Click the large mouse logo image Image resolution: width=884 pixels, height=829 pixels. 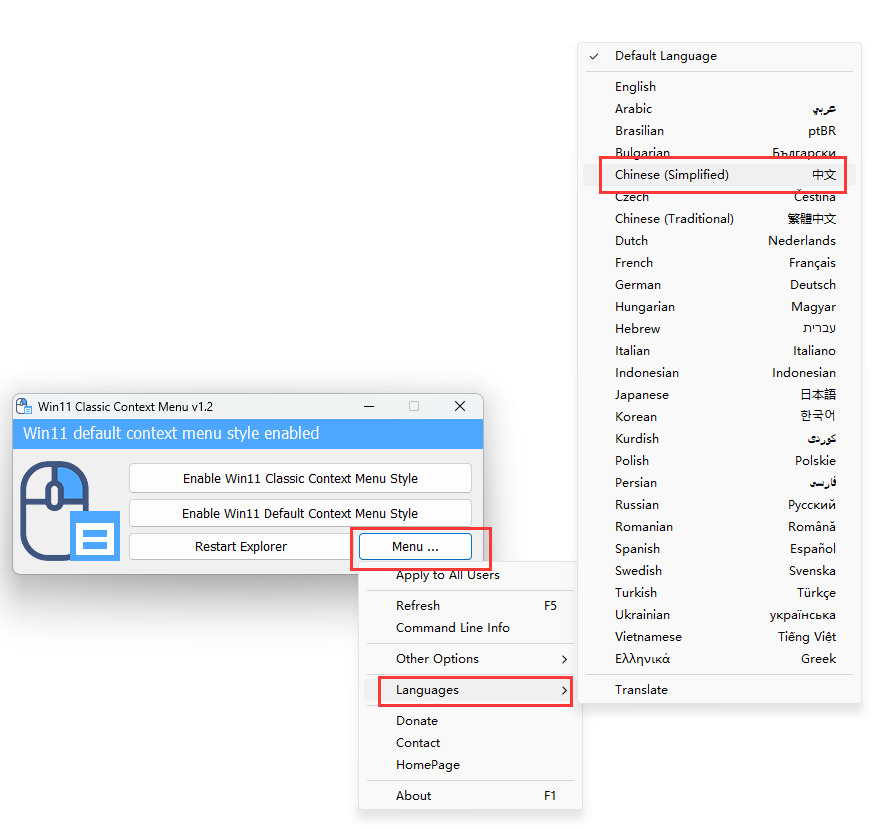[x=70, y=511]
